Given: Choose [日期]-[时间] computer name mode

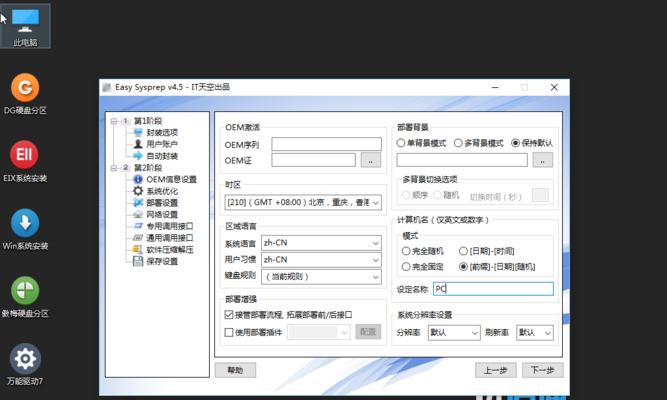Looking at the screenshot, I should [463, 251].
